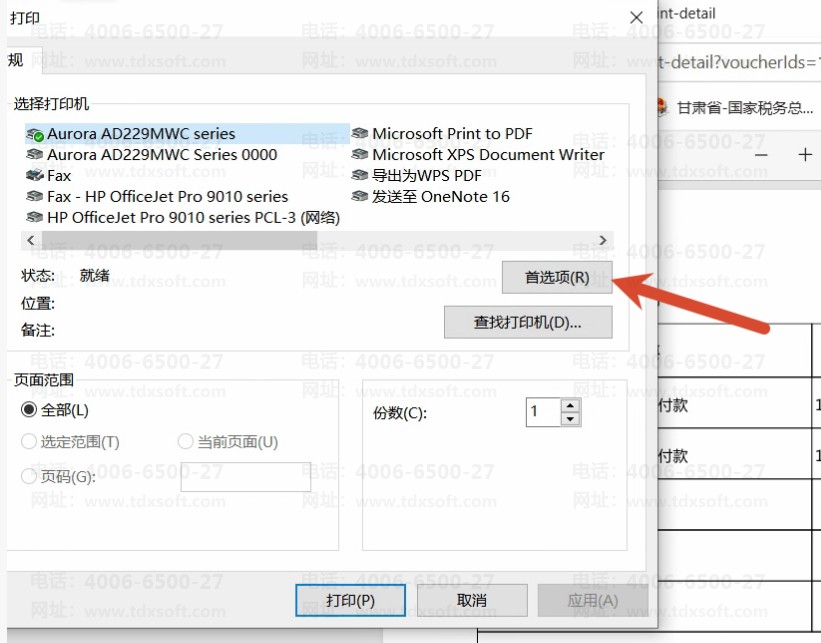Image resolution: width=821 pixels, height=643 pixels.
Task: Select the 导出为WPS PDF printer icon
Action: tap(360, 175)
